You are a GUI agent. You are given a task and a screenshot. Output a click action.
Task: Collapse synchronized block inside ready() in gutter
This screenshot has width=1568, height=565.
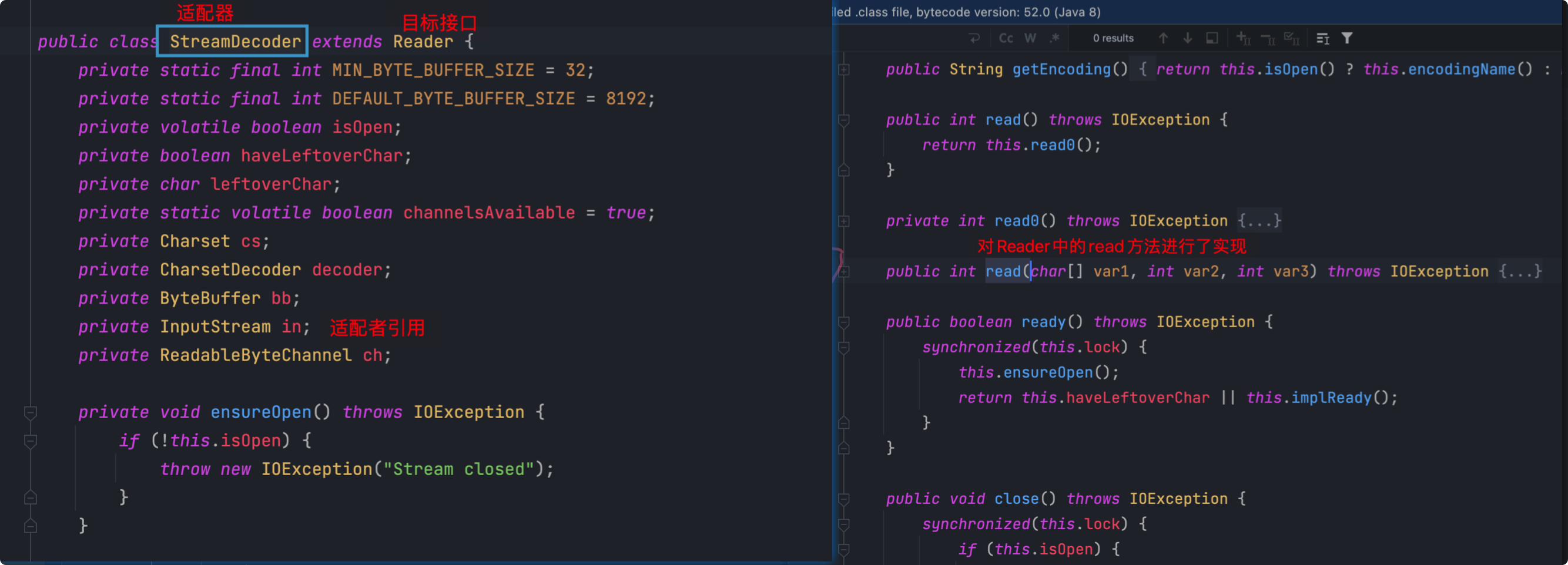[844, 348]
